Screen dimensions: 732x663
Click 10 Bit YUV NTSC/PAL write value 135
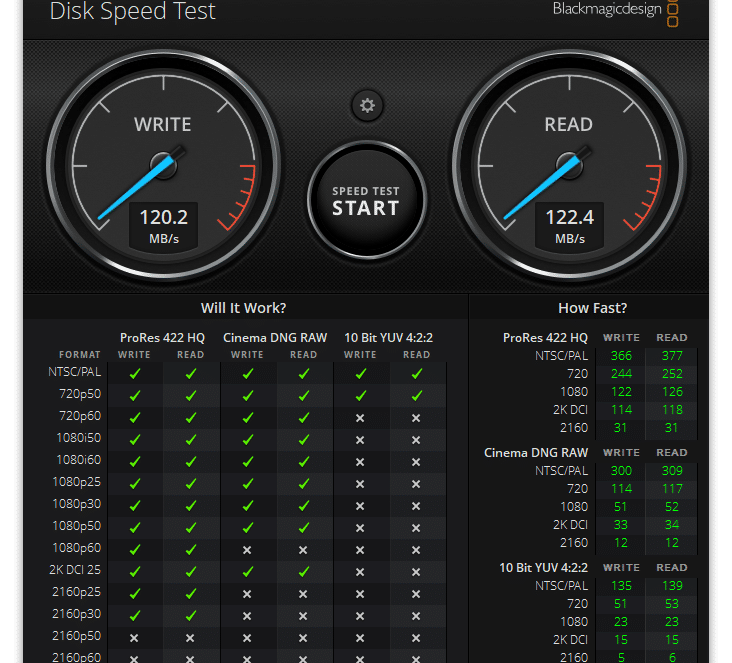tap(621, 585)
